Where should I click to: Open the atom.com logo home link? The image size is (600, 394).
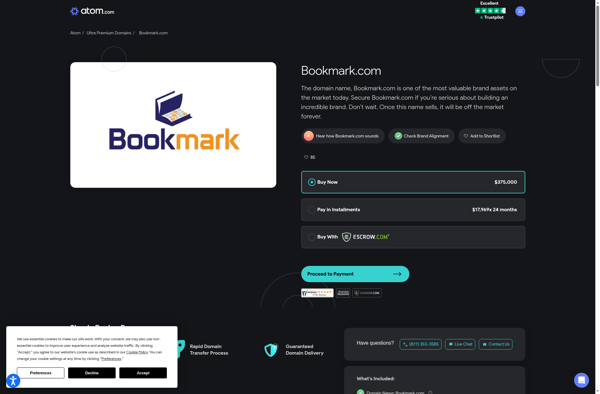click(92, 11)
